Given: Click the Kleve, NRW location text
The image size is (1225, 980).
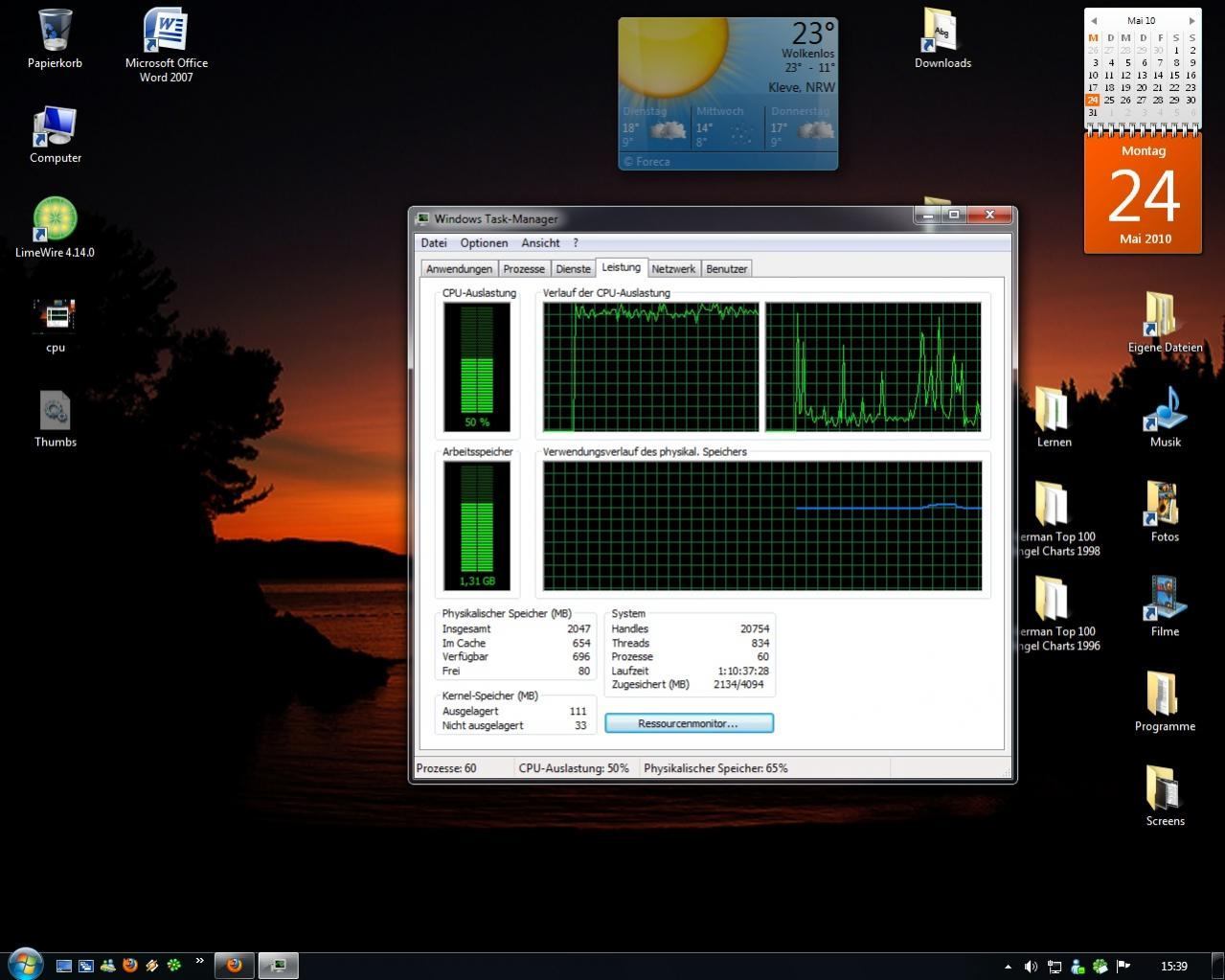Looking at the screenshot, I should 802,87.
